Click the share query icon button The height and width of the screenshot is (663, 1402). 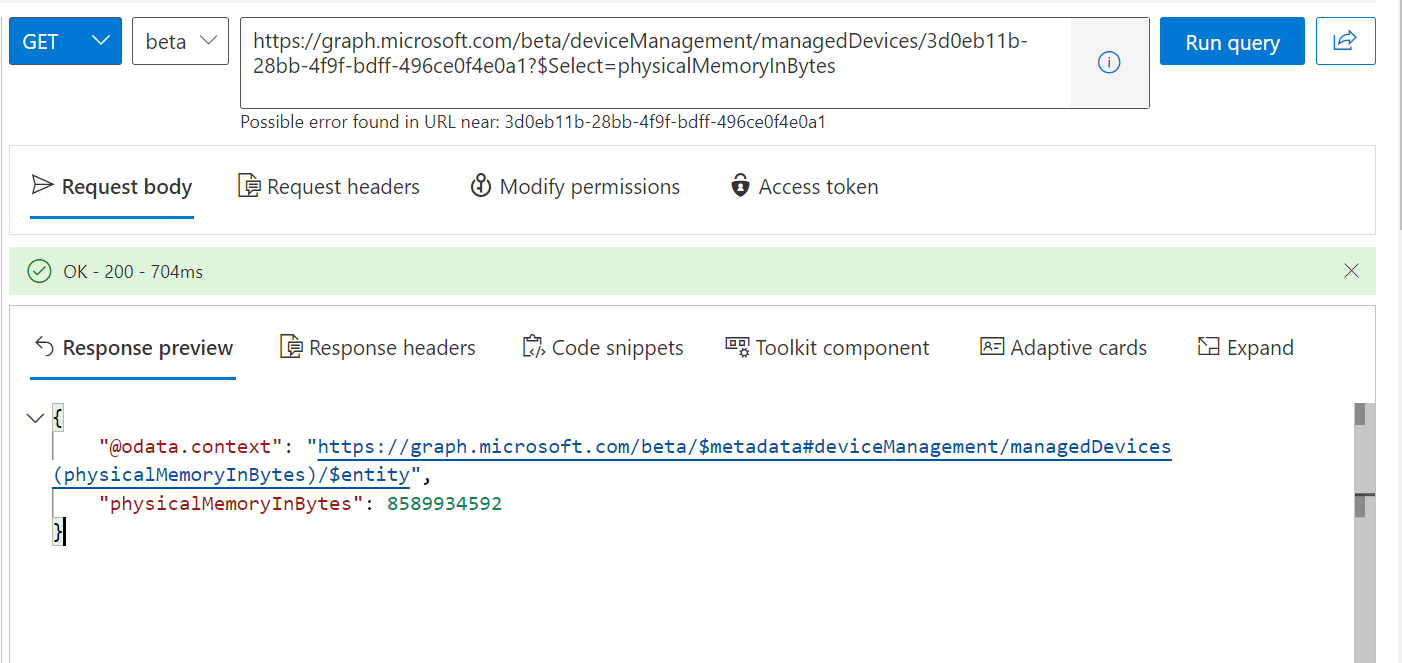tap(1345, 41)
